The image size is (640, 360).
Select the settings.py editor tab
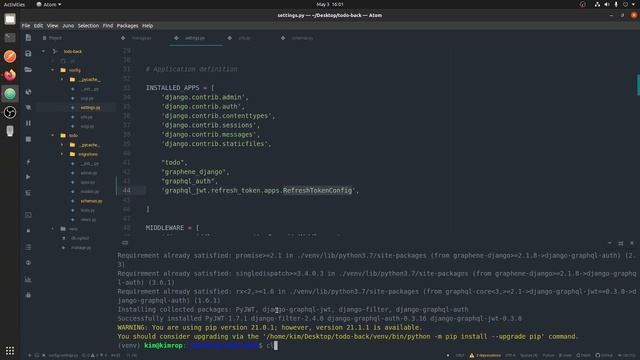tap(195, 38)
